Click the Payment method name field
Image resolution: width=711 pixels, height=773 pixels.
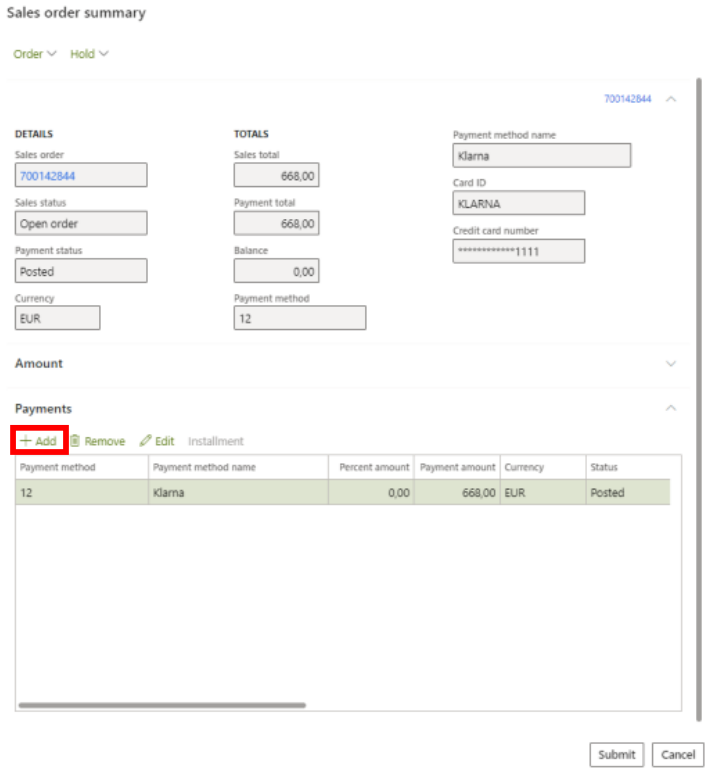click(541, 156)
